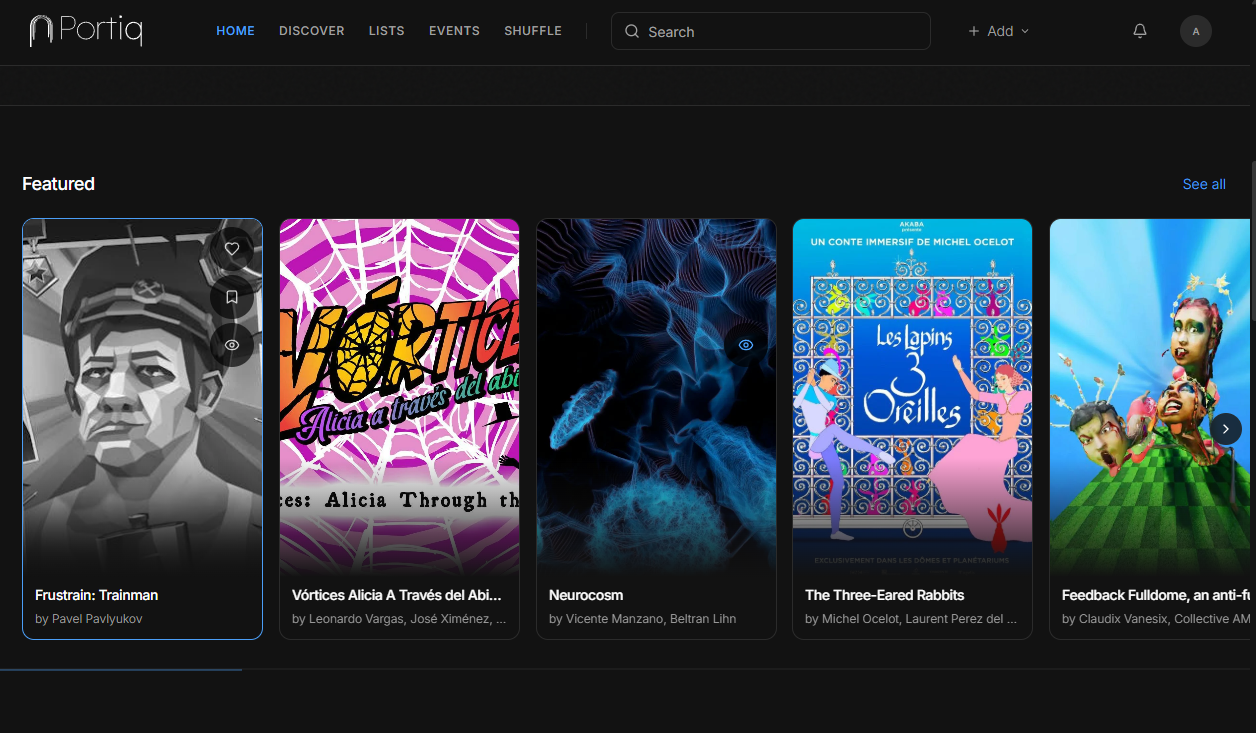Viewport: 1256px width, 733px height.
Task: Click the featured carousel progress bar
Action: (628, 669)
